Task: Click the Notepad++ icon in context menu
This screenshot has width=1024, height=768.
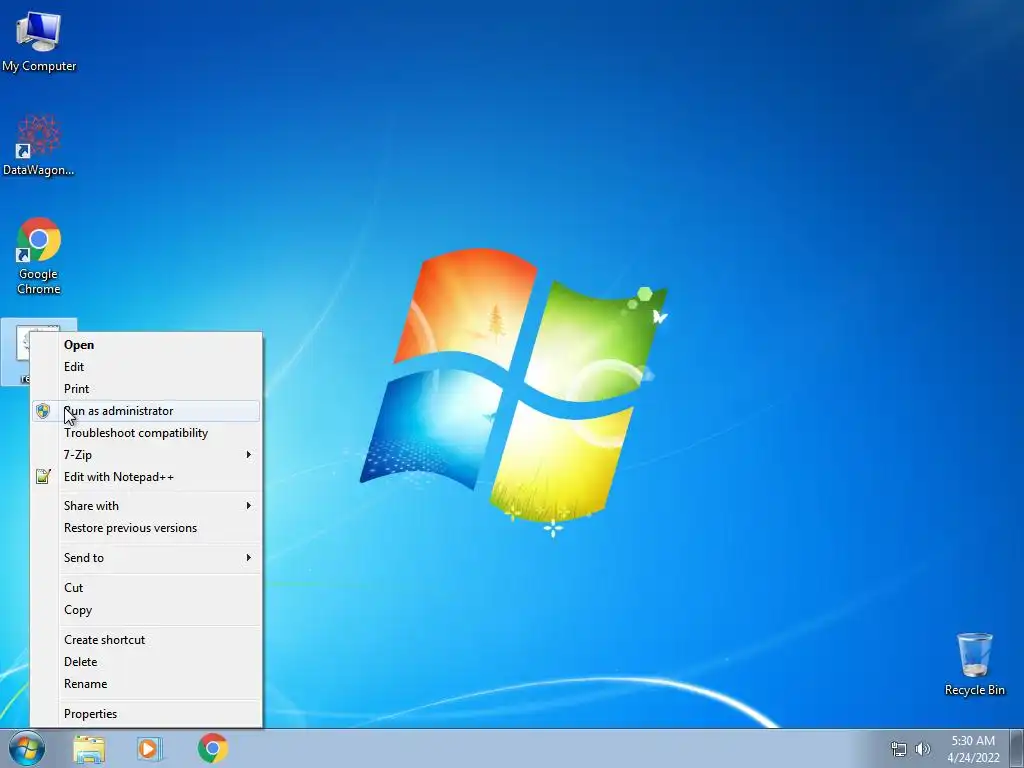Action: pos(43,477)
